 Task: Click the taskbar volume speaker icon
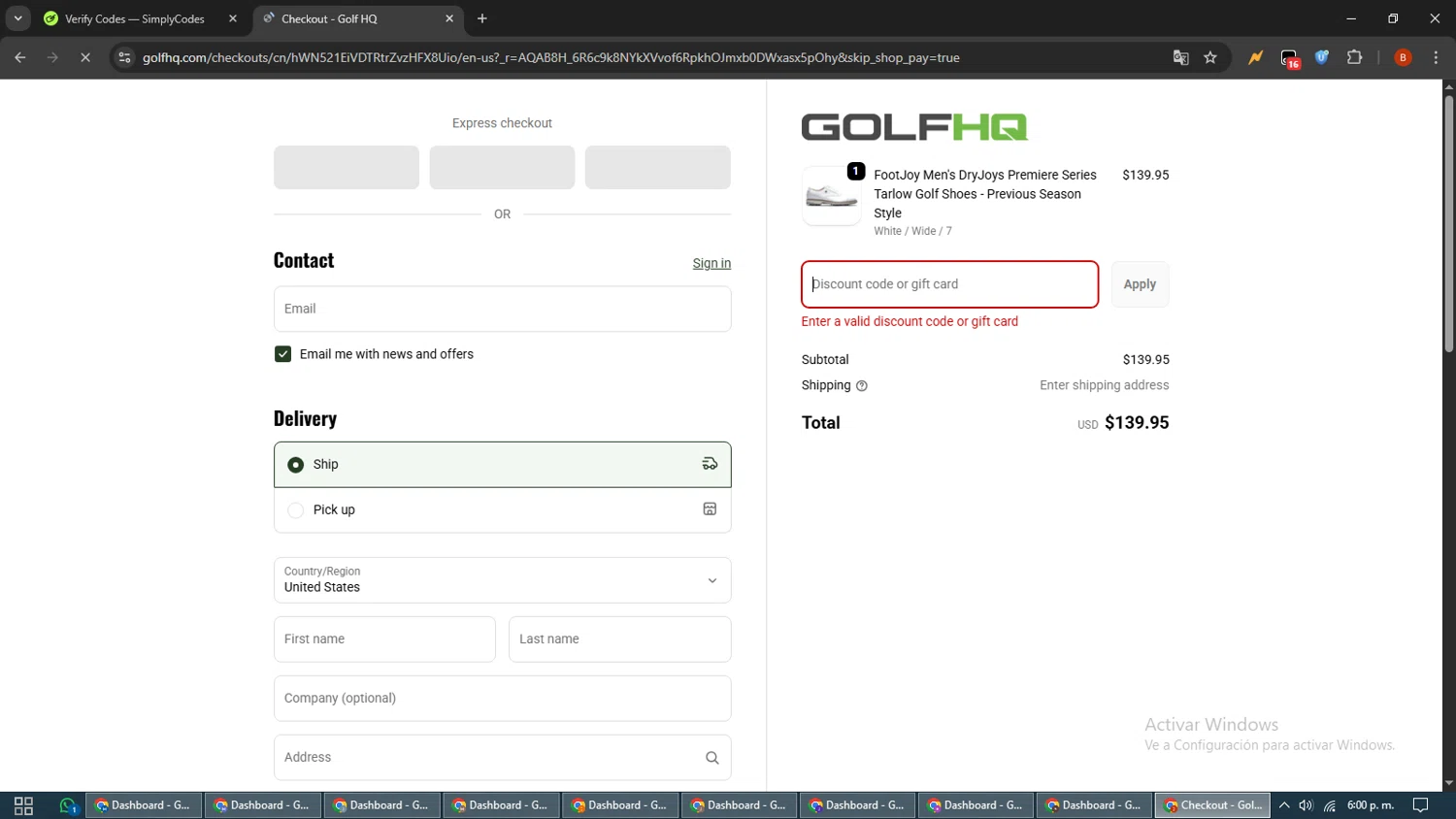[x=1307, y=805]
